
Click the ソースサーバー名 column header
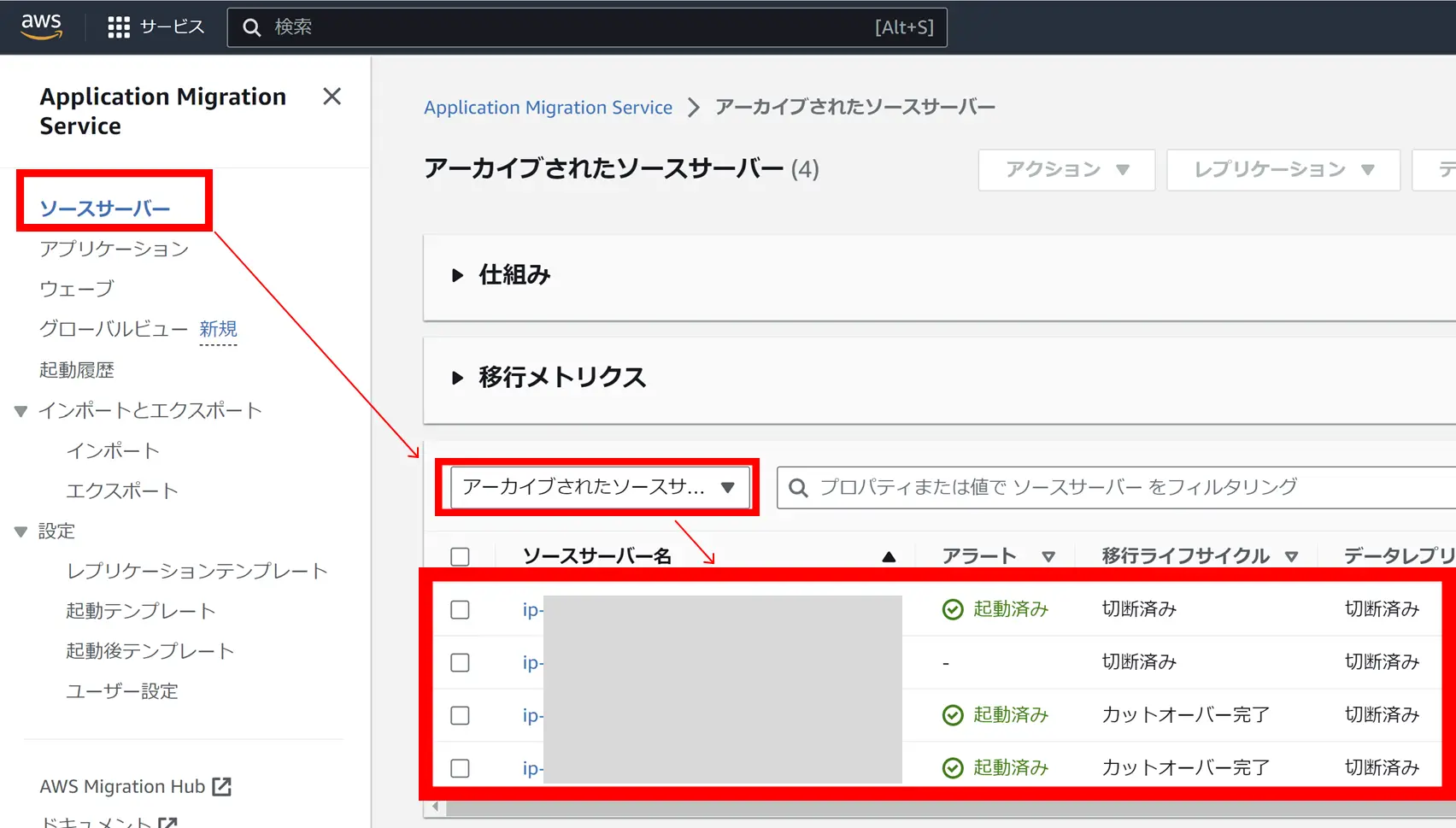click(x=597, y=556)
